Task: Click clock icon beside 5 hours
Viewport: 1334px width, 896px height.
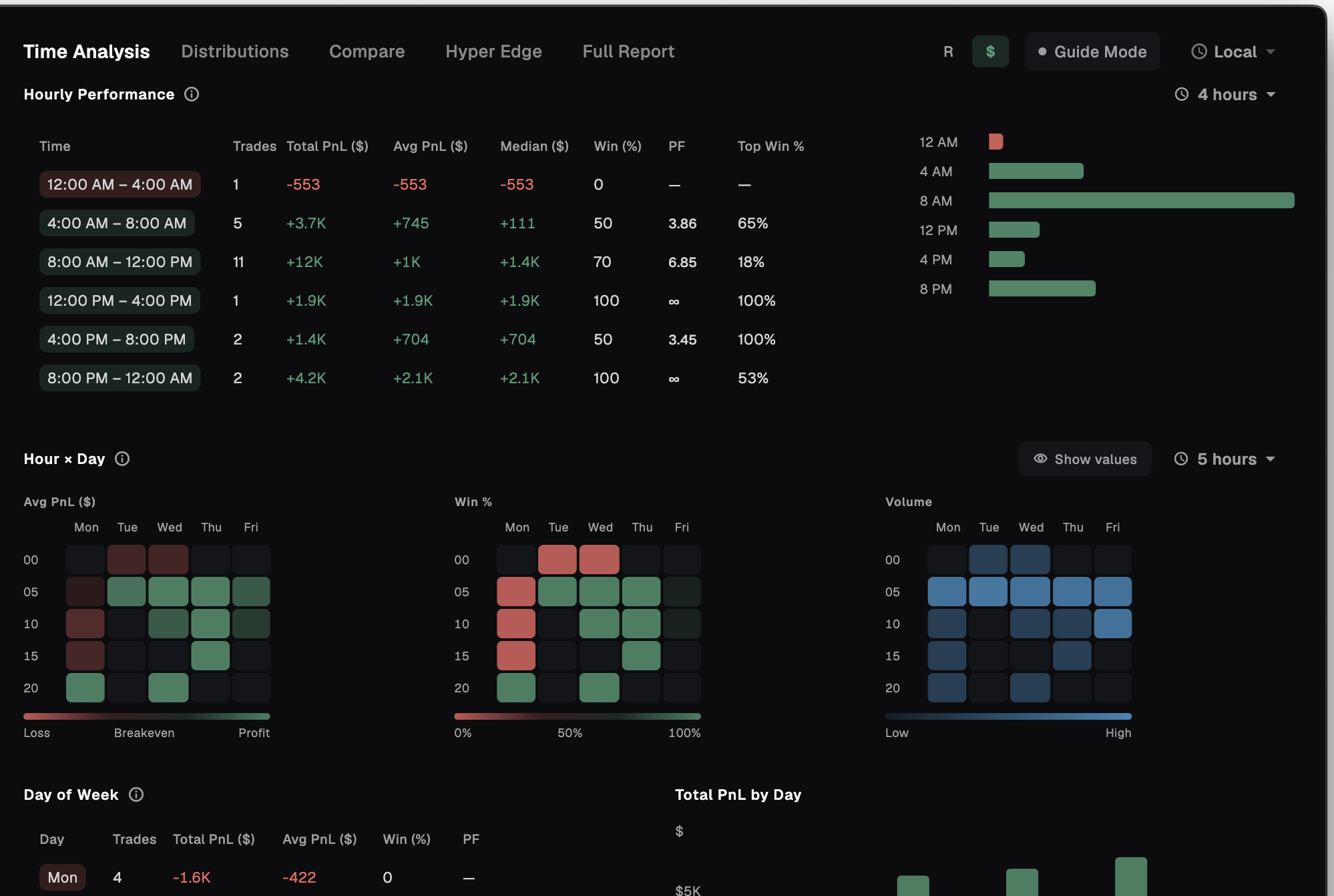Action: pos(1181,459)
